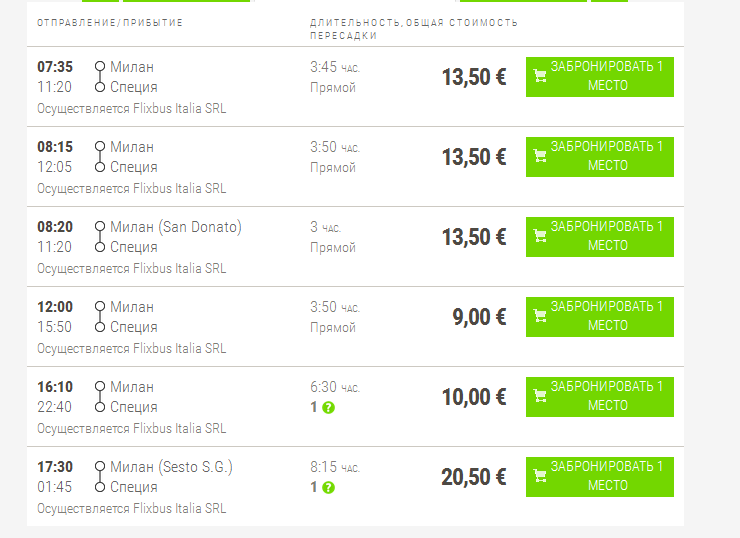The height and width of the screenshot is (538, 740).
Task: Click cart icon on San Donato trip
Action: tap(540, 236)
